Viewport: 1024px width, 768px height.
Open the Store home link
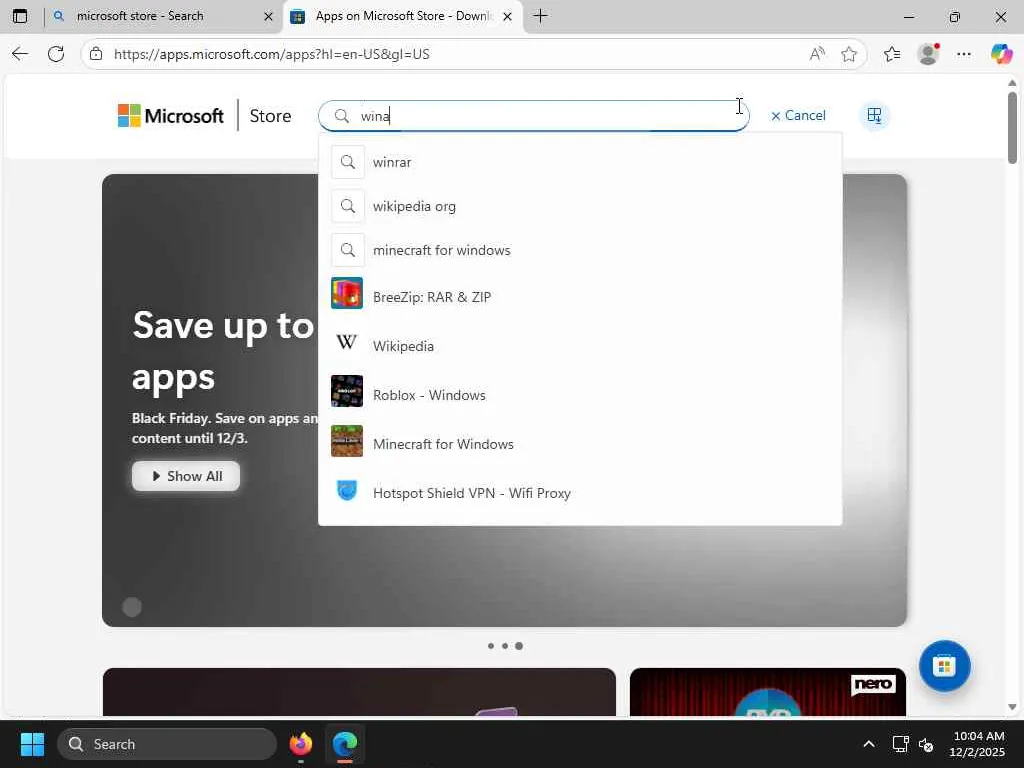270,116
